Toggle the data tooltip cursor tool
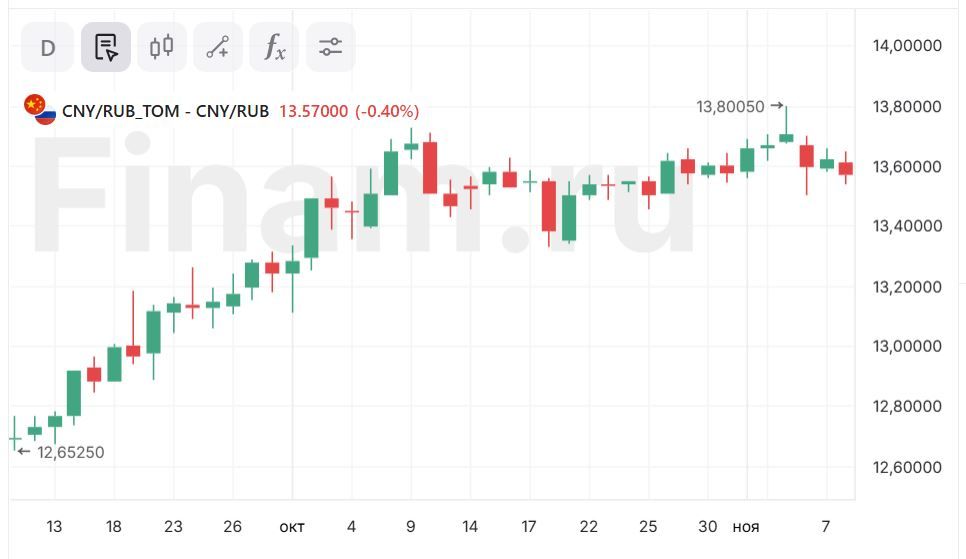 coord(106,47)
